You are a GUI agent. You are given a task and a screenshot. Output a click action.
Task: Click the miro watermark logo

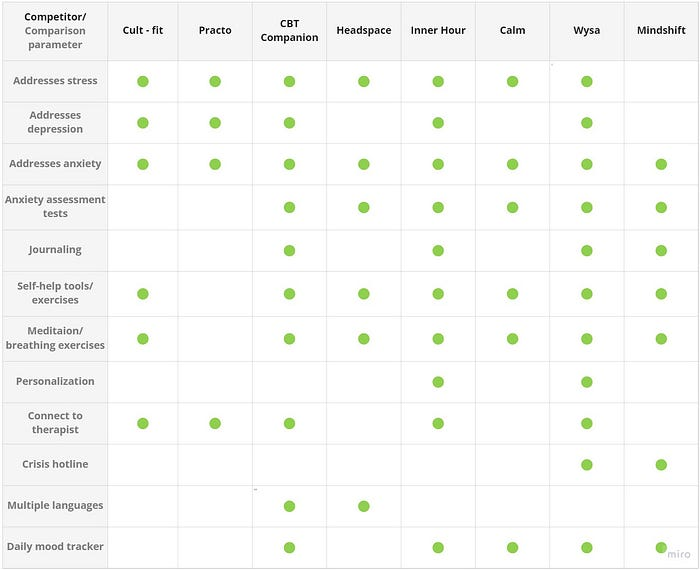tap(679, 554)
